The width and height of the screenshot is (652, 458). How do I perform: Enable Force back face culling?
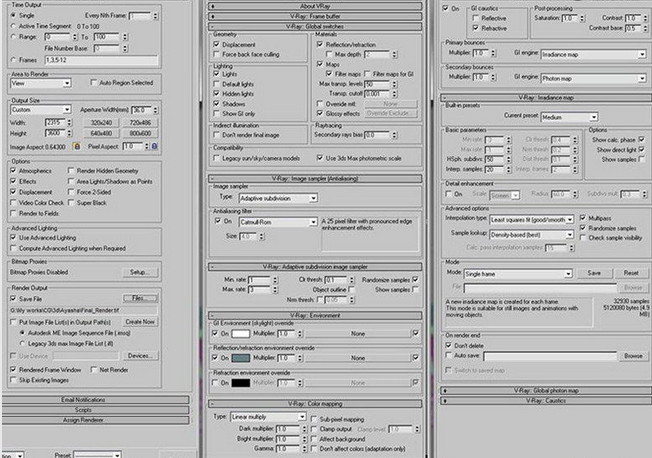click(x=216, y=54)
